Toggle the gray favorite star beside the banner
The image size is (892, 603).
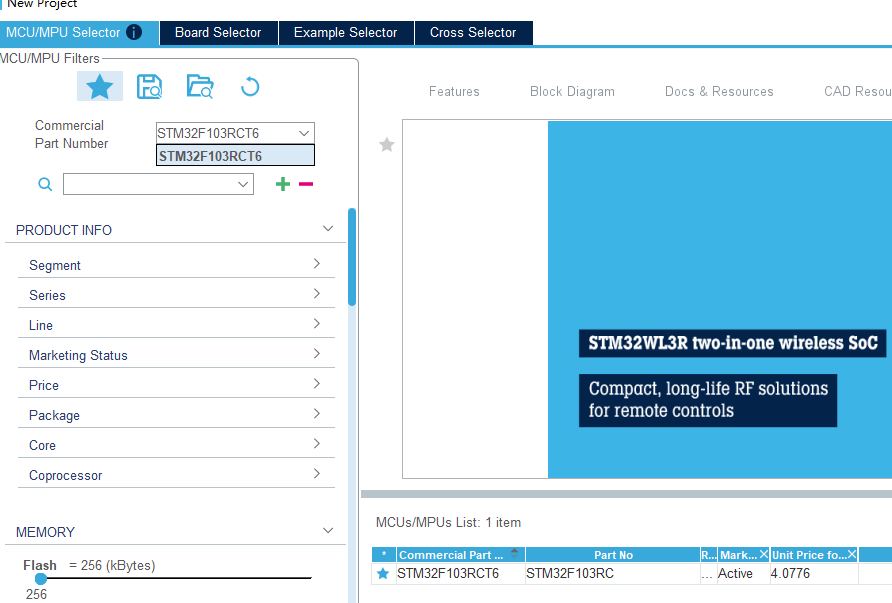(387, 144)
